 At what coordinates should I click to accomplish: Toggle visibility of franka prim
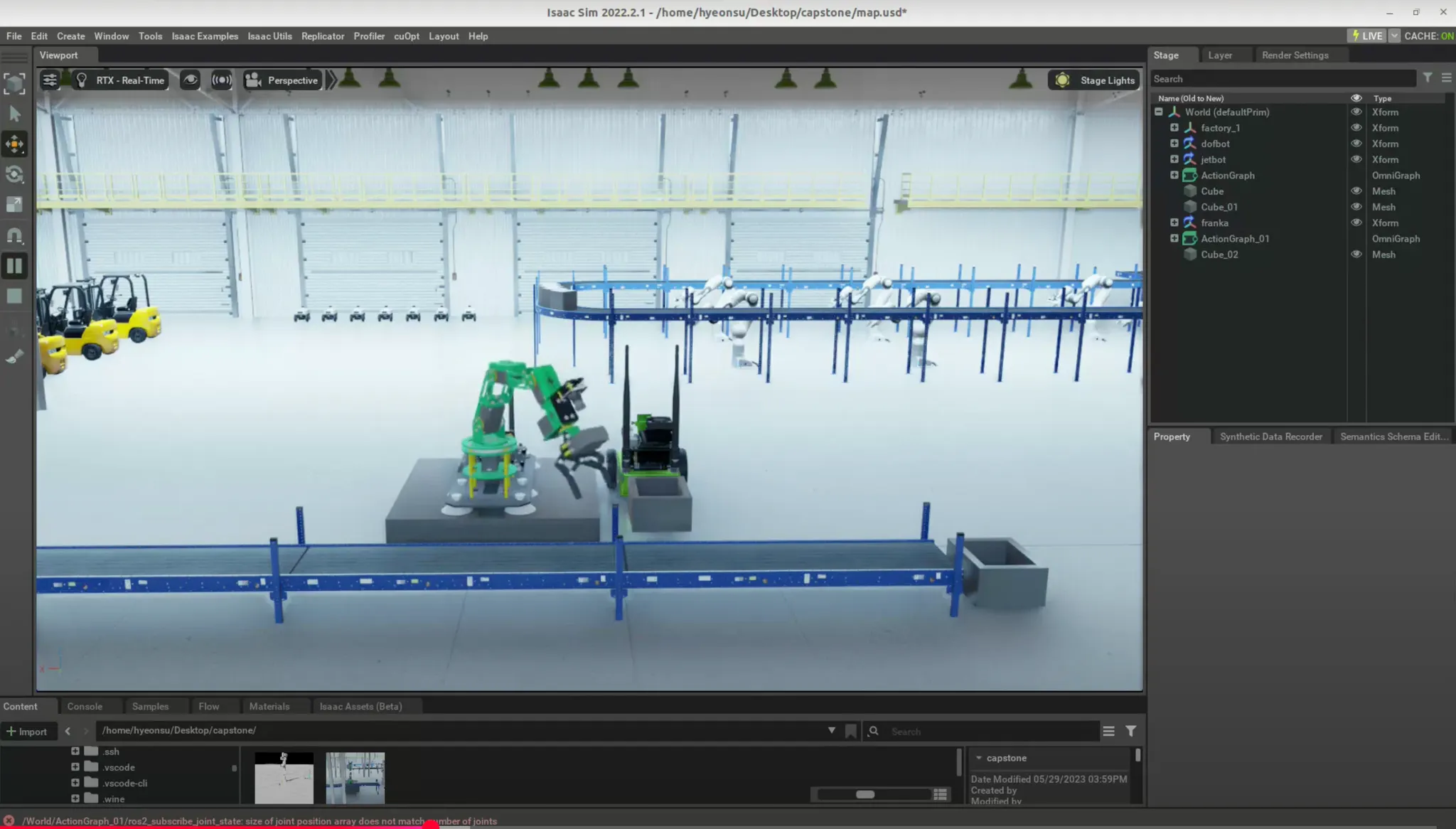1356,223
